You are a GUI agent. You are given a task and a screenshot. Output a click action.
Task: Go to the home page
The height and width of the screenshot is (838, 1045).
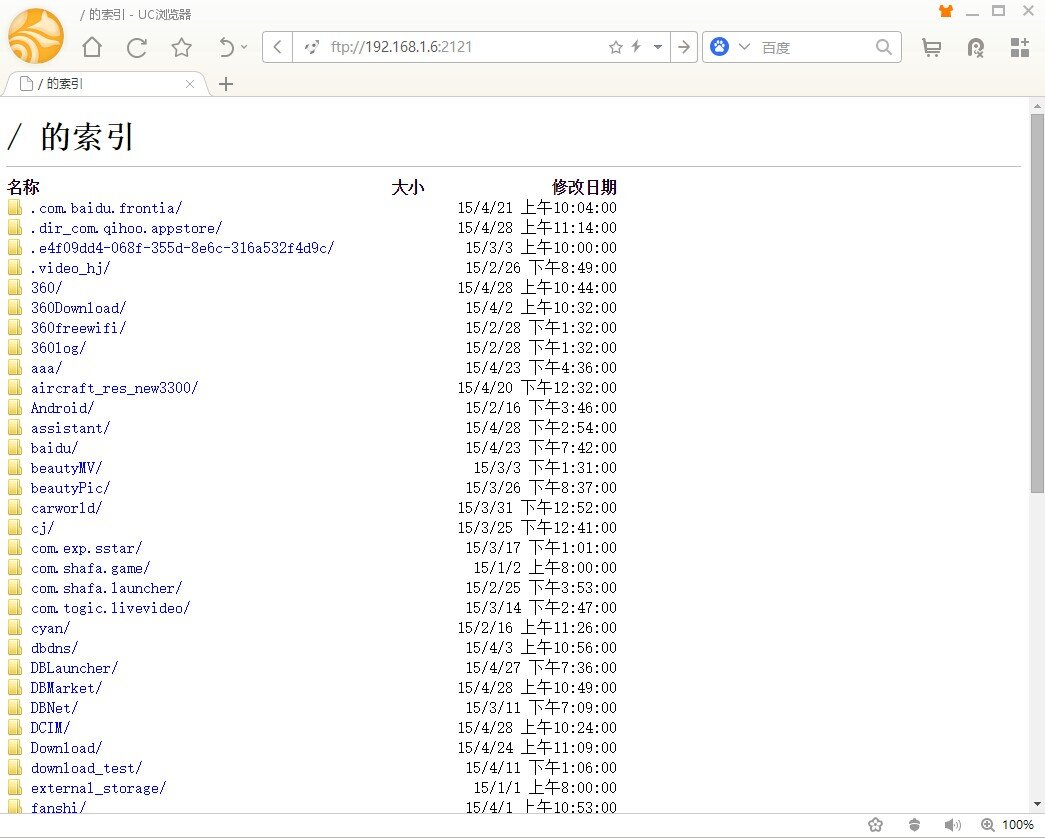92,47
